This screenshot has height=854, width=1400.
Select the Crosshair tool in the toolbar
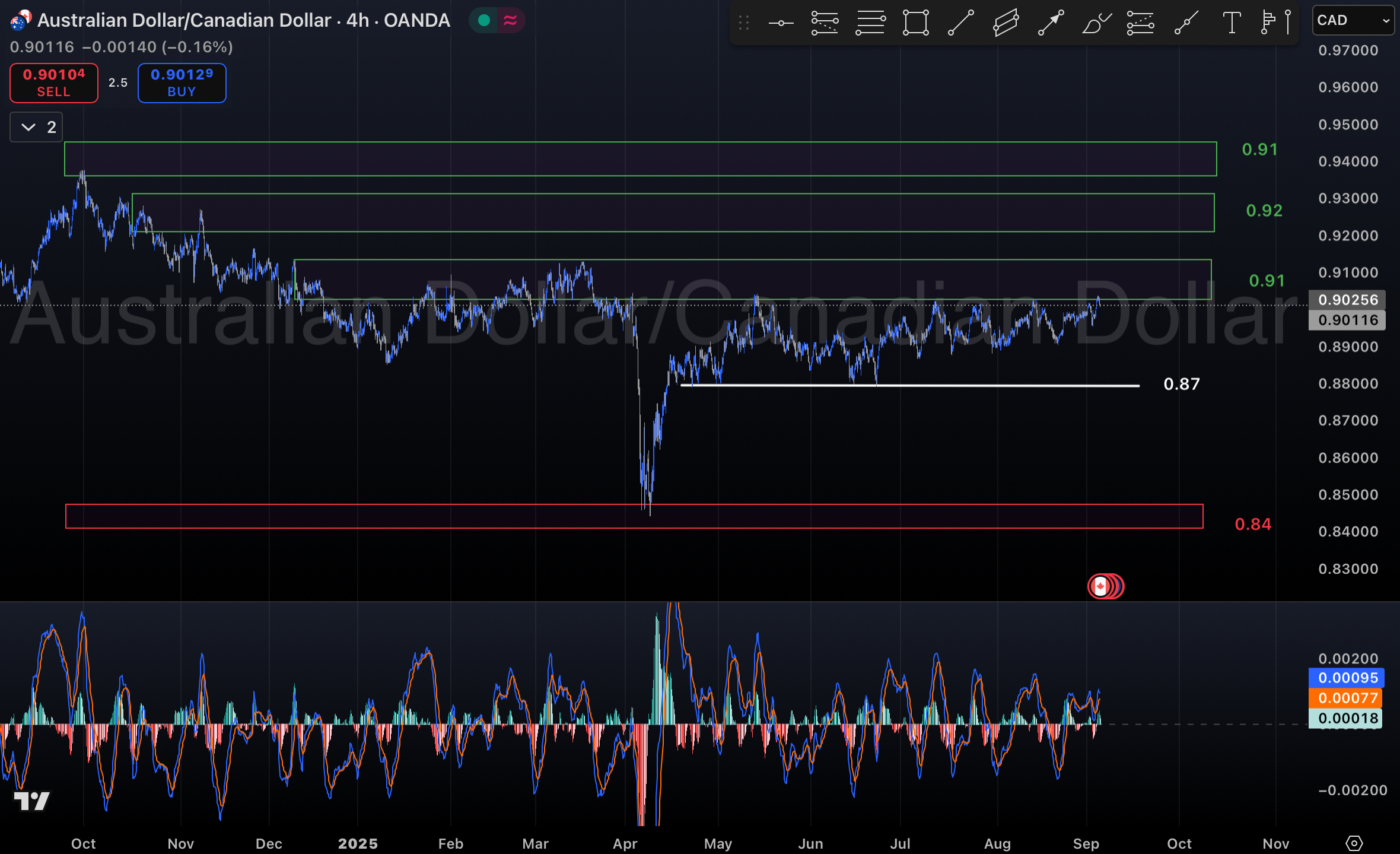point(782,22)
